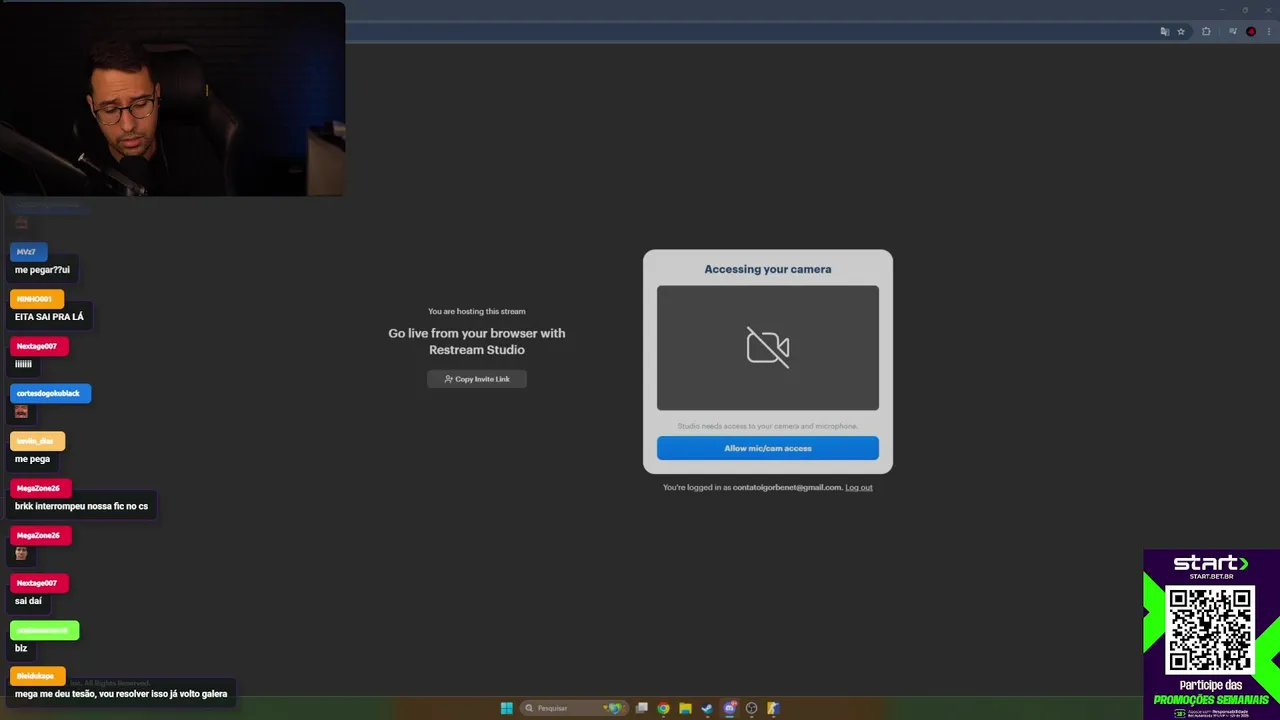Open the Chrome media control icon
The height and width of the screenshot is (720, 1280).
click(1233, 32)
